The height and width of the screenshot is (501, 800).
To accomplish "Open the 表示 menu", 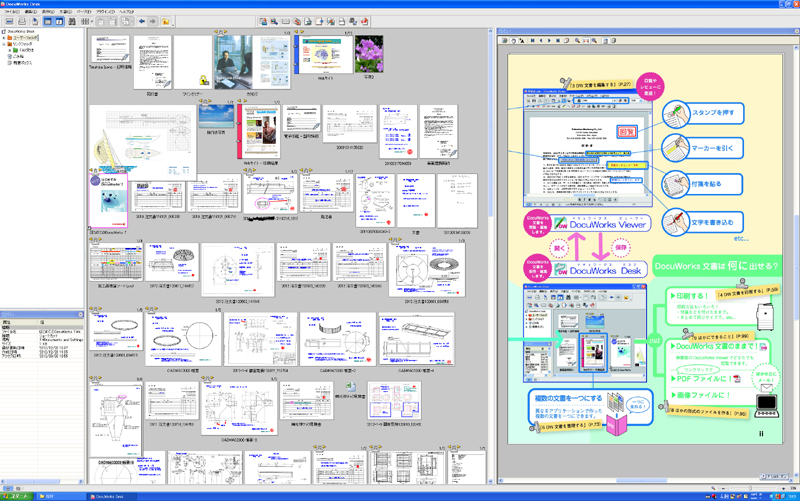I will 47,11.
